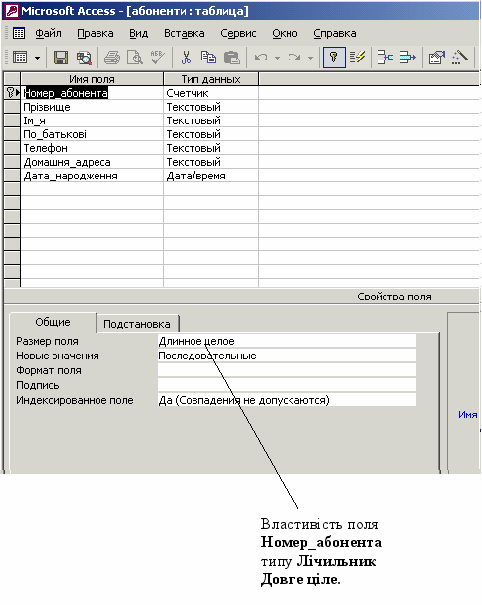The image size is (482, 605).
Task: Click the Print Preview icon
Action: coord(135,57)
